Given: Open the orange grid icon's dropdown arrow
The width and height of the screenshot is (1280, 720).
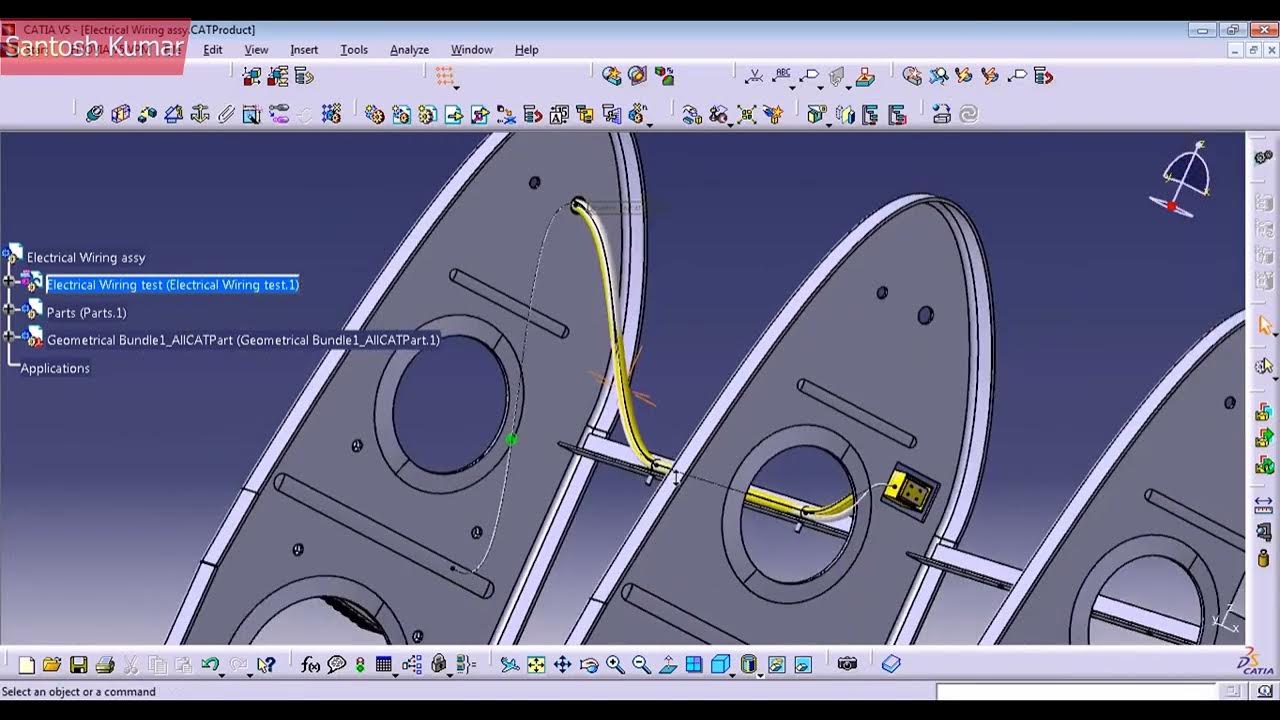Looking at the screenshot, I should tap(456, 86).
